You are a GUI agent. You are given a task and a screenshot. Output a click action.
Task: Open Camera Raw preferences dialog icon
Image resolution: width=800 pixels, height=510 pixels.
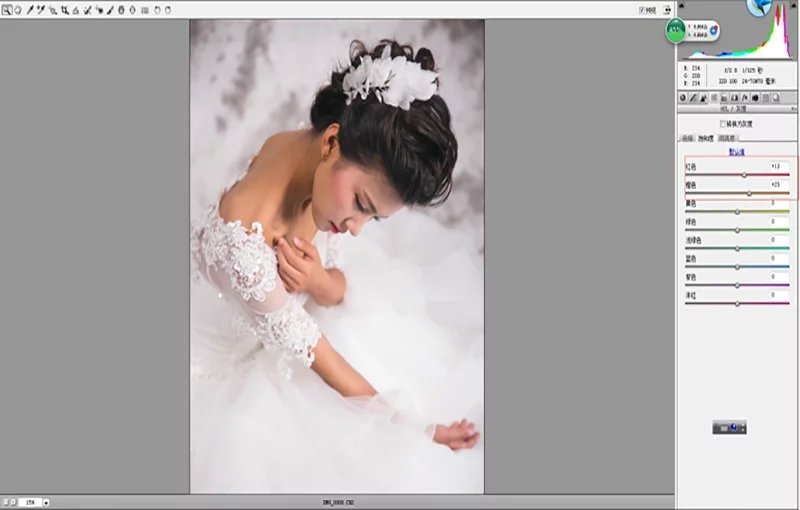(x=145, y=10)
